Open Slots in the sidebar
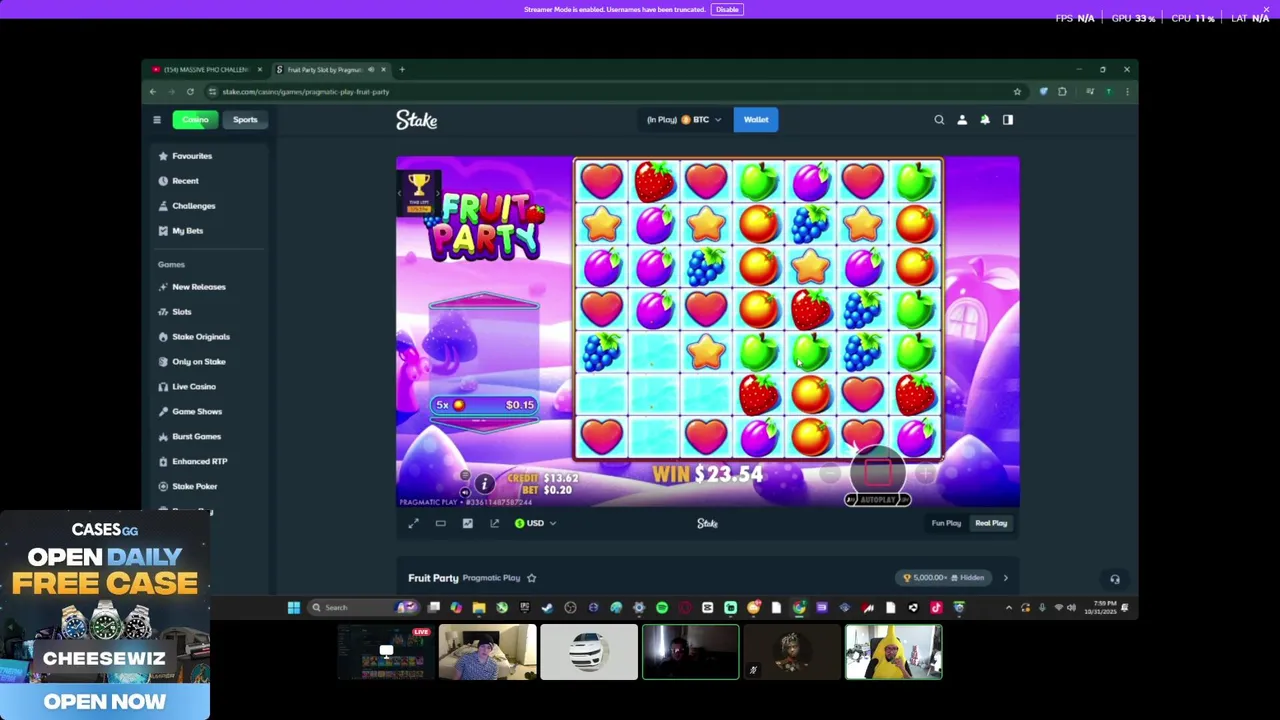1280x720 pixels. [181, 312]
